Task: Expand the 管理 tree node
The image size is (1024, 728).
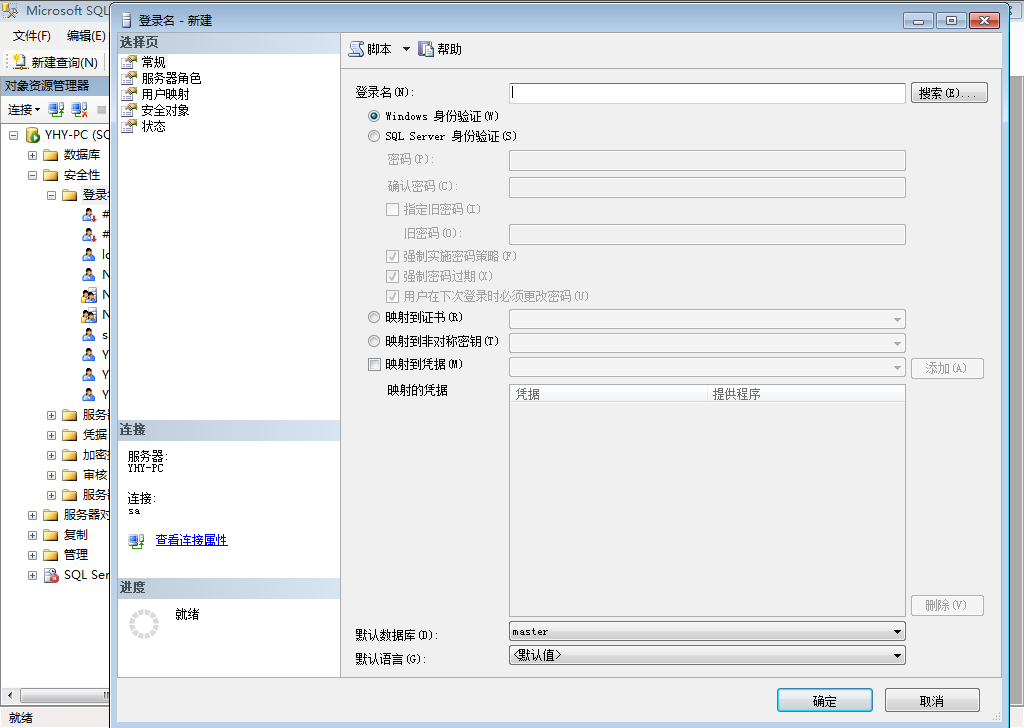Action: point(32,556)
